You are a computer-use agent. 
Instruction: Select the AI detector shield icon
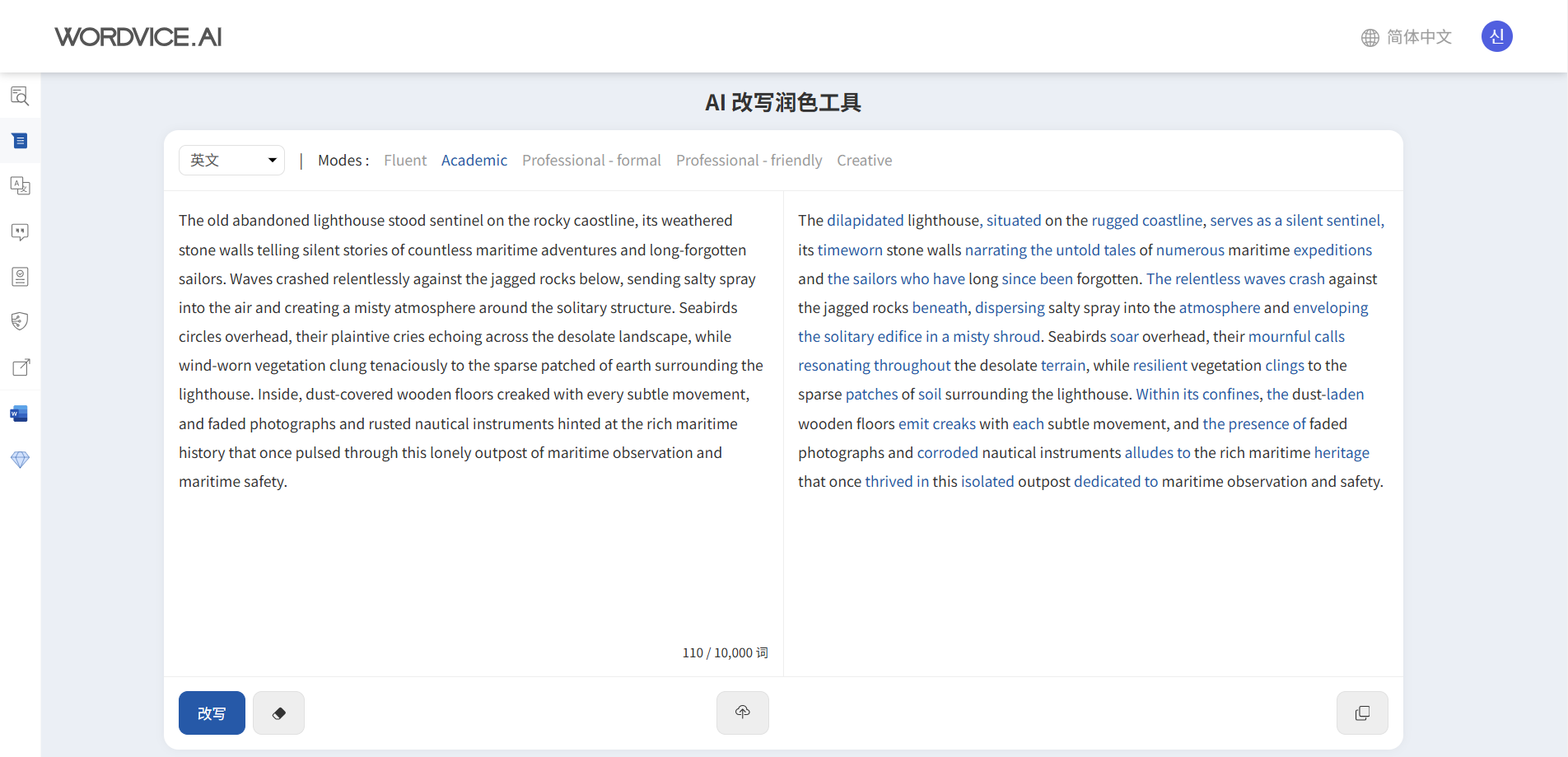tap(20, 320)
